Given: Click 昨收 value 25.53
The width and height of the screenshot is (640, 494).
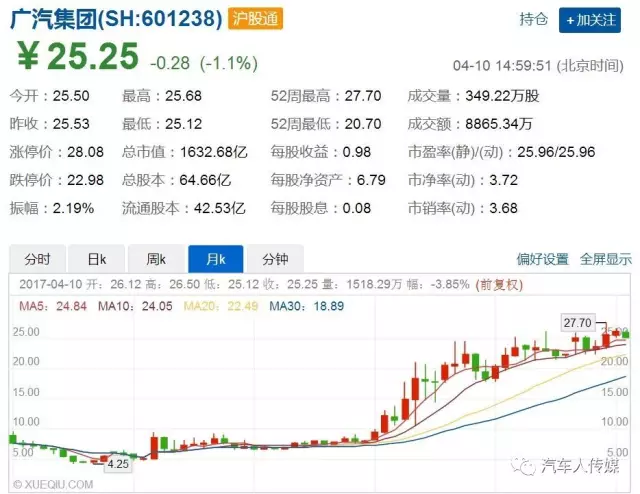Looking at the screenshot, I should click(x=71, y=124).
